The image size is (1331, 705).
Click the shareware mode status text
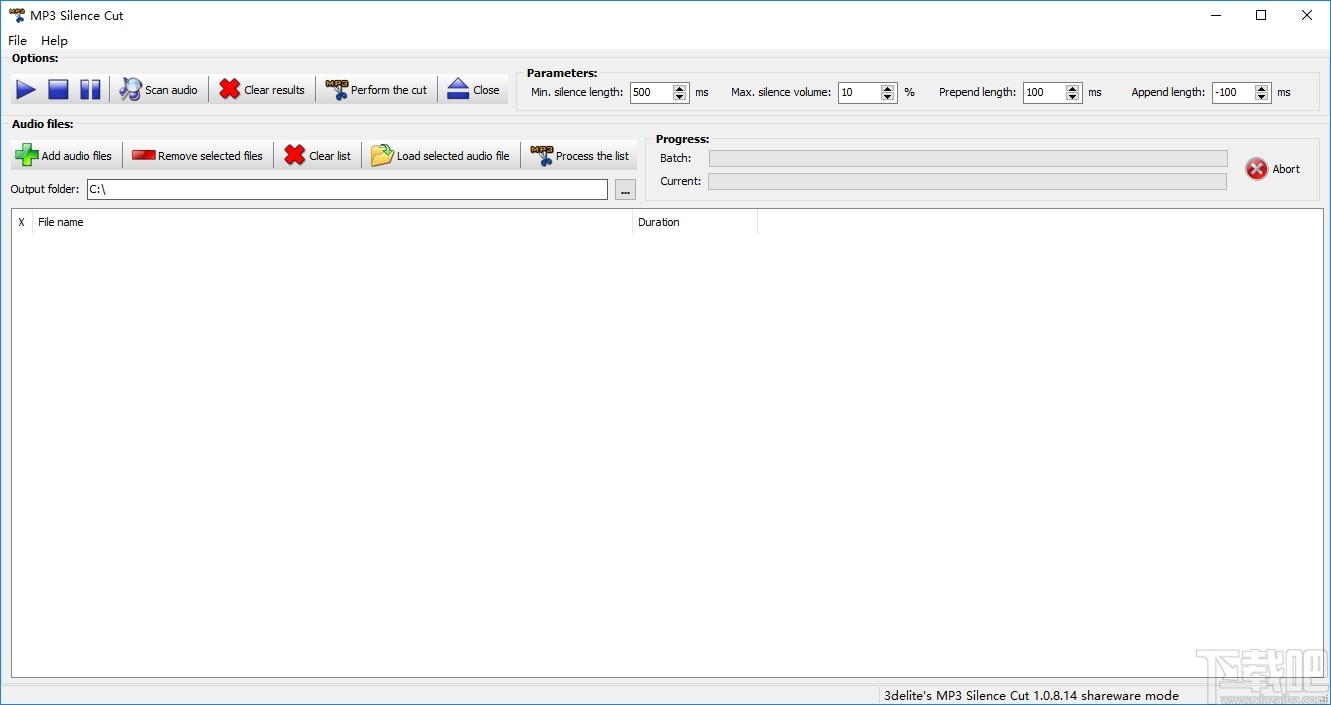pyautogui.click(x=1031, y=695)
